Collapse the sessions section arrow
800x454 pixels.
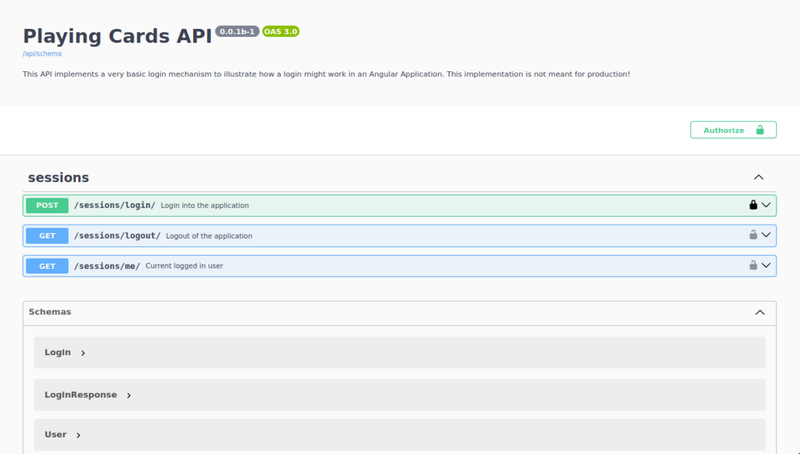tap(759, 177)
